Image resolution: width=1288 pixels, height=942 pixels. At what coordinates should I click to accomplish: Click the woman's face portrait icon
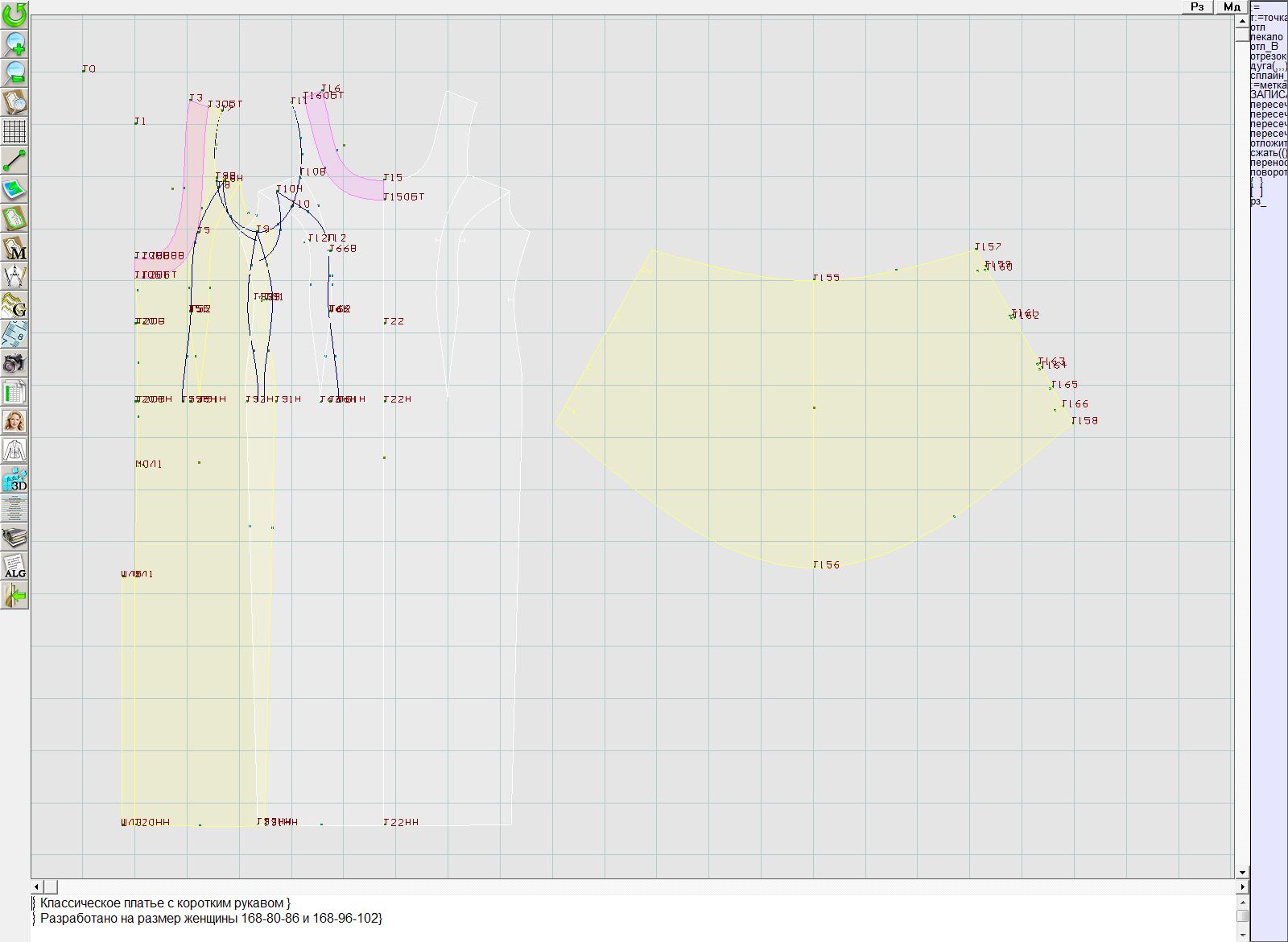point(14,421)
